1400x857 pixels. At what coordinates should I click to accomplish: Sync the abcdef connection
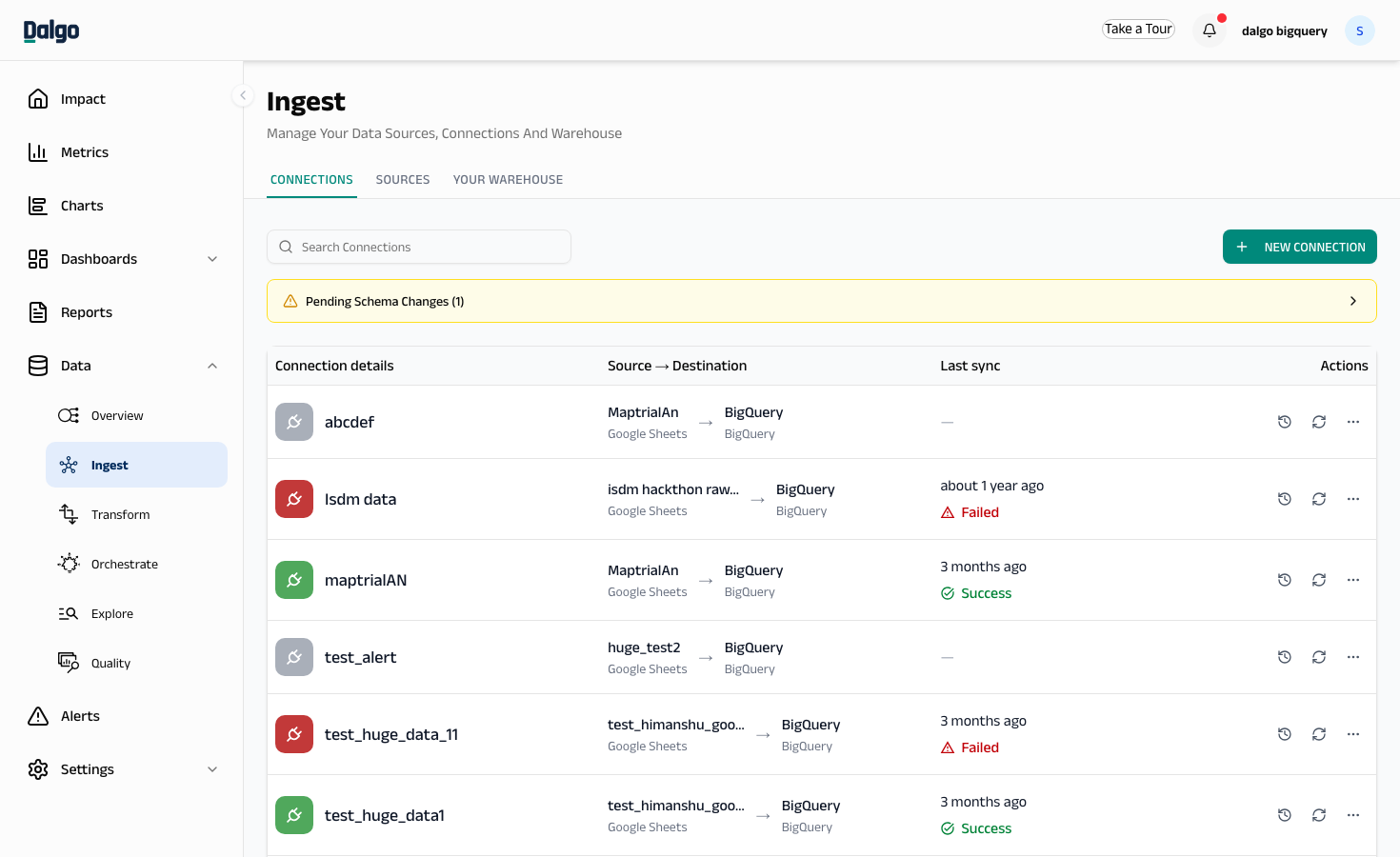(1319, 422)
